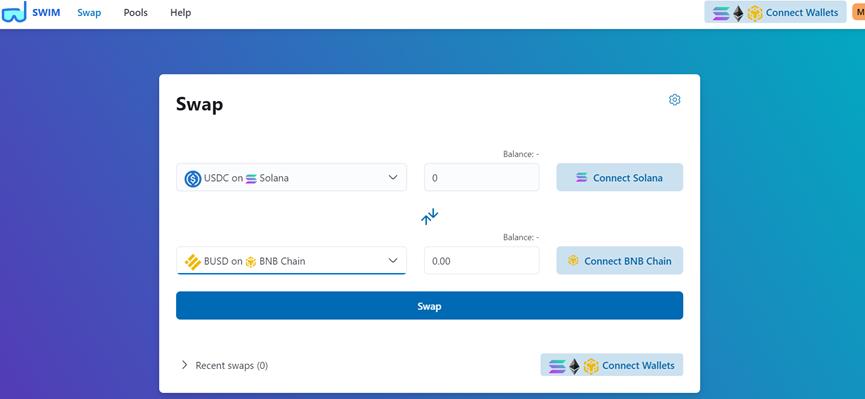Open swap settings gear icon
Screen dimensions: 865x399
pos(674,100)
